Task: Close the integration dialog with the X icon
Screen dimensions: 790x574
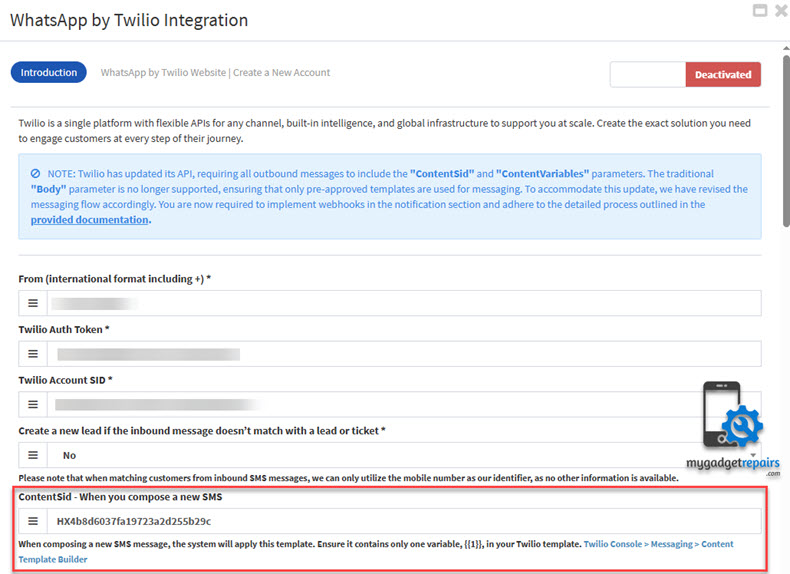Action: click(x=780, y=11)
